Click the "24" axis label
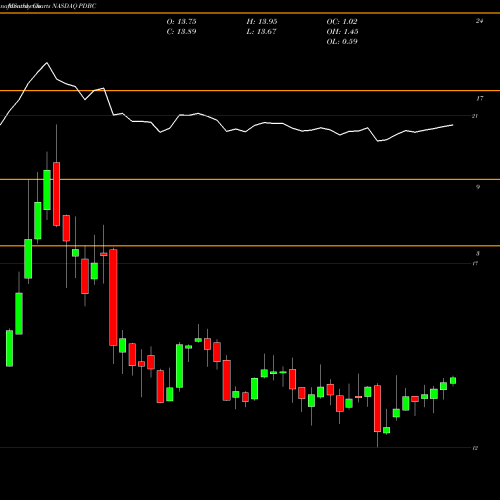 click(479, 21)
